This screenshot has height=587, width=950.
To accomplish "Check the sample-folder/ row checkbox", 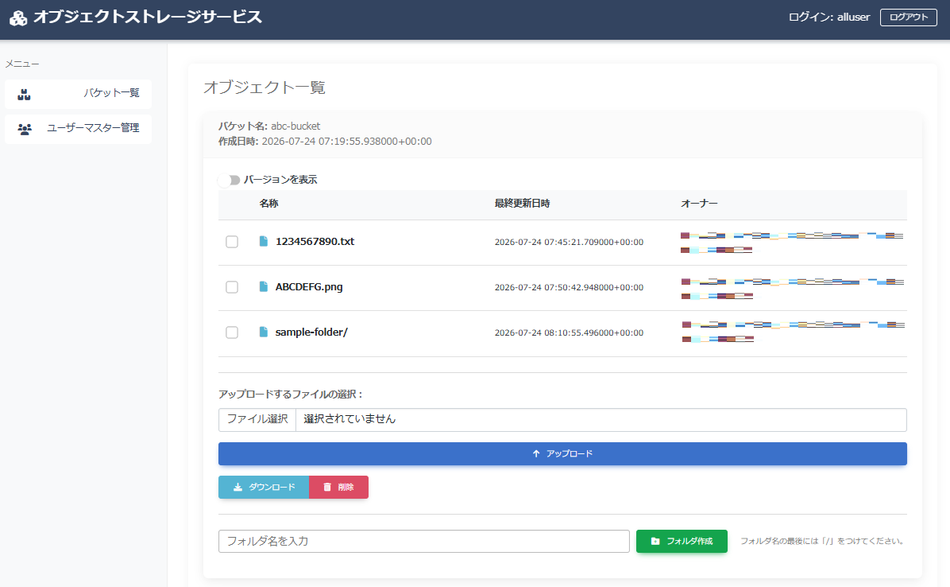I will point(232,333).
